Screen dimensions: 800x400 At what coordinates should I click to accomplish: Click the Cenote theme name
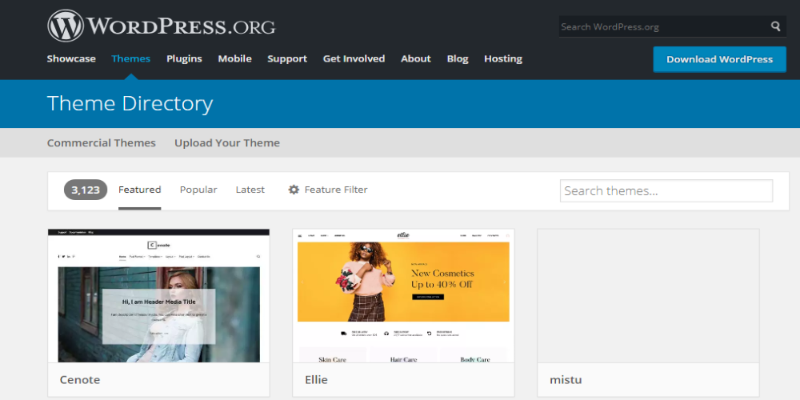[x=80, y=380]
